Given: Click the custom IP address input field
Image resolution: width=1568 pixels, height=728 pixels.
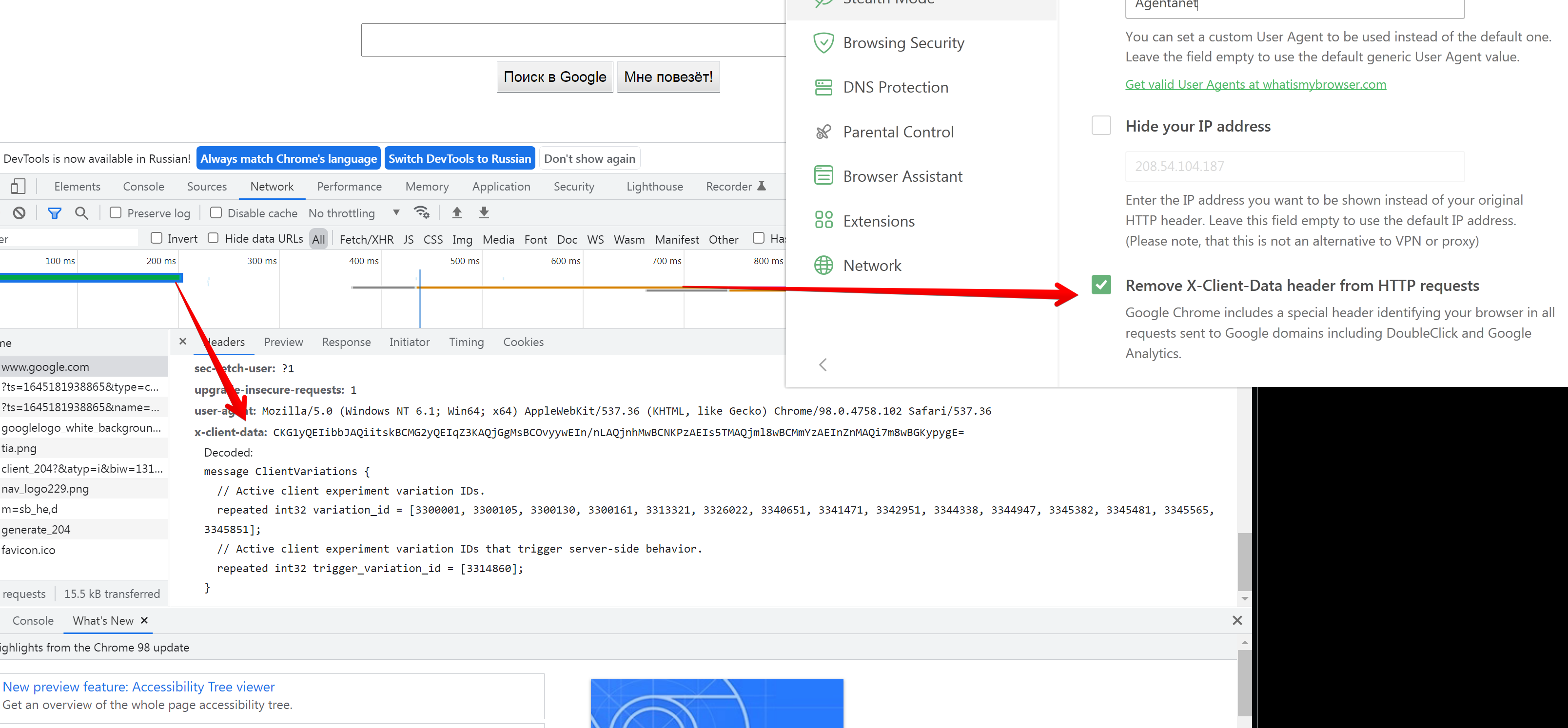Looking at the screenshot, I should click(x=1294, y=165).
